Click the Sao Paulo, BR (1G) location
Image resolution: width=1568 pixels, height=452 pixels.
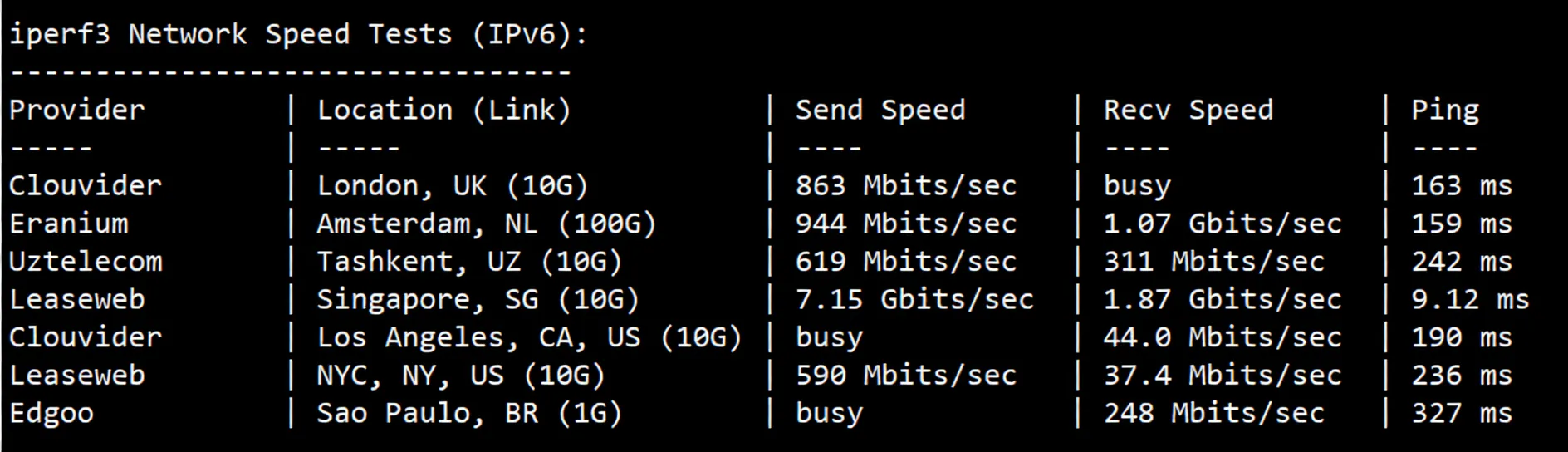pyautogui.click(x=469, y=414)
